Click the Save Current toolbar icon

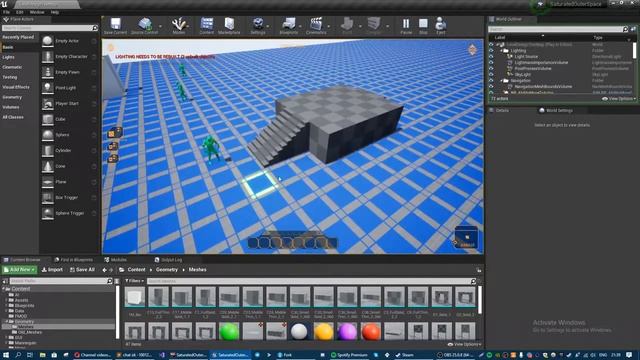(x=116, y=25)
